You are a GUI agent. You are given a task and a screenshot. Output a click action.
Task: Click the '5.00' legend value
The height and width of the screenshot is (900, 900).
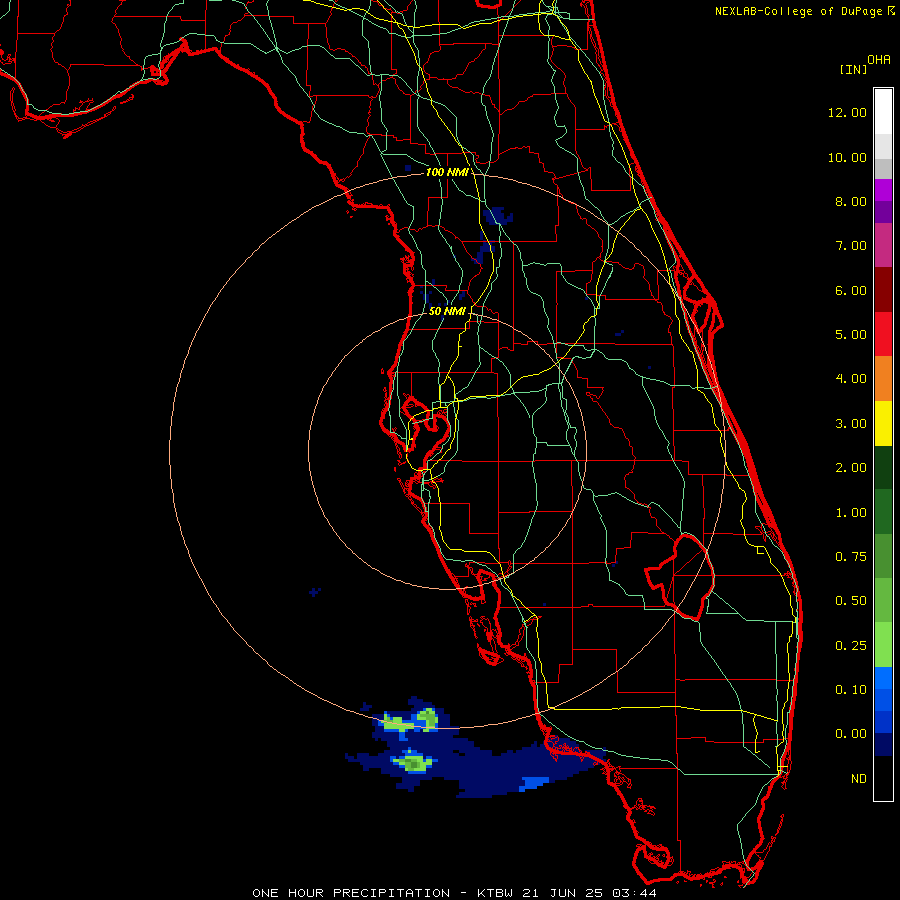[851, 335]
